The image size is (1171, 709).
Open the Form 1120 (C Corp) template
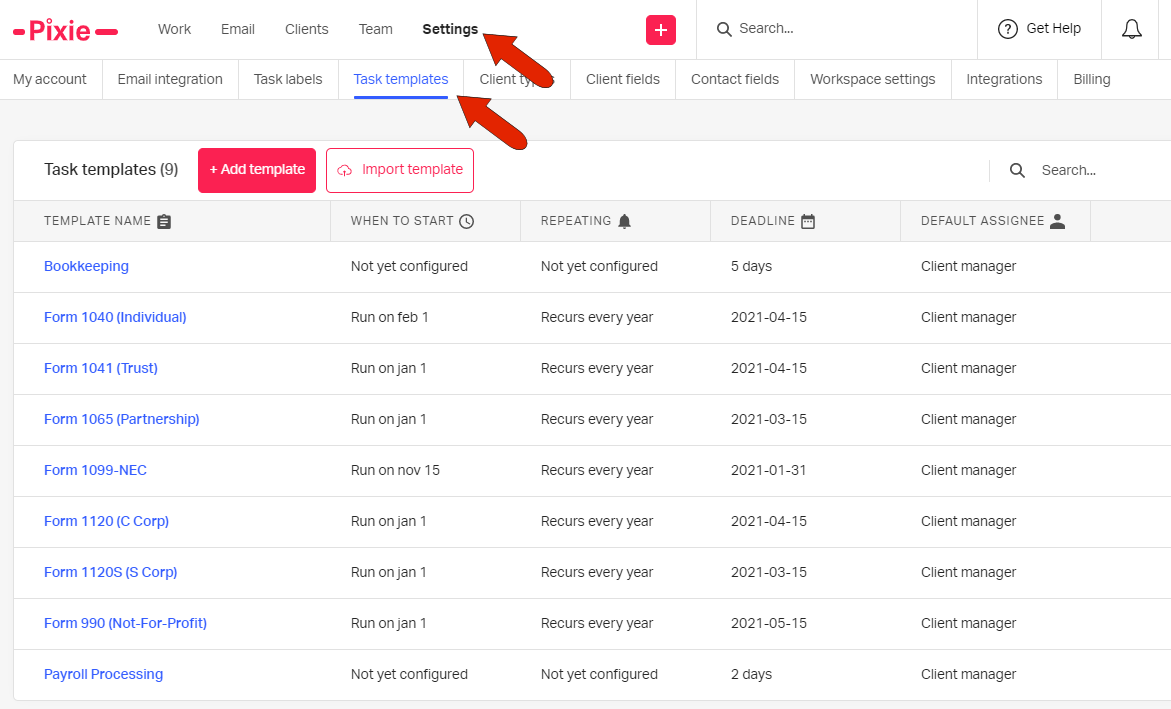click(x=106, y=521)
